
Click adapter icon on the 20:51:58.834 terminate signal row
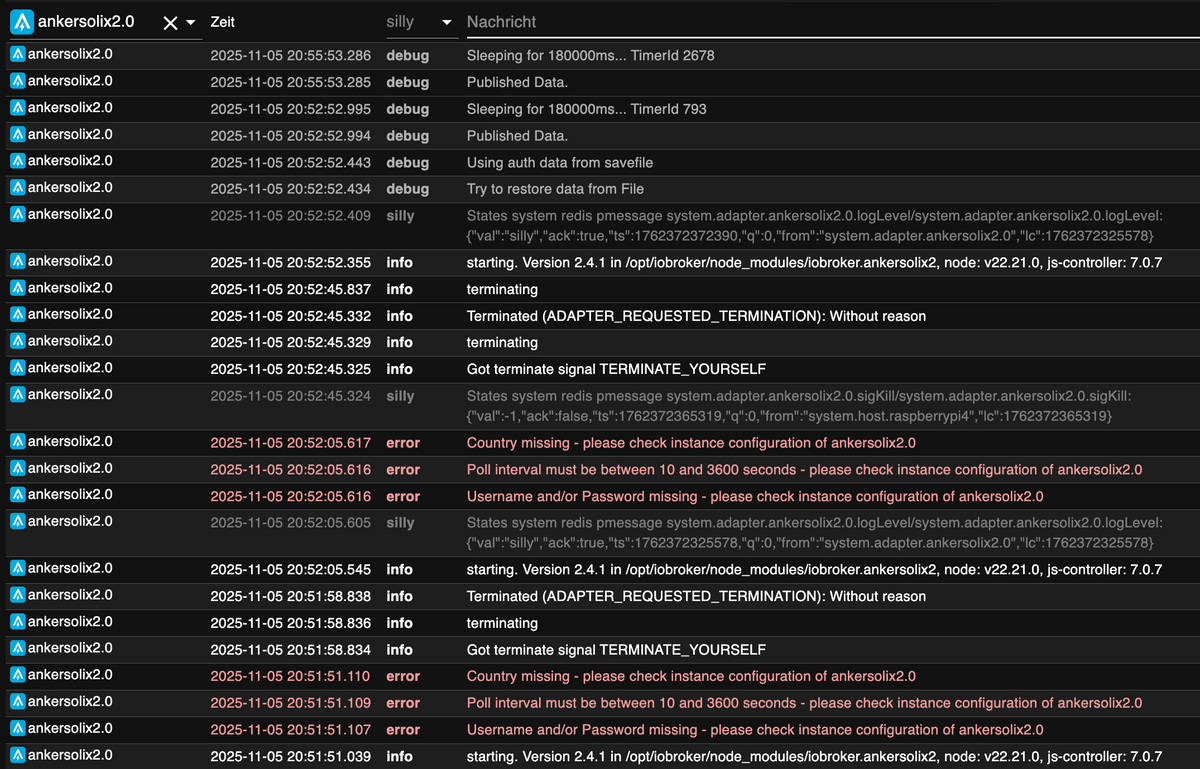tap(18, 648)
